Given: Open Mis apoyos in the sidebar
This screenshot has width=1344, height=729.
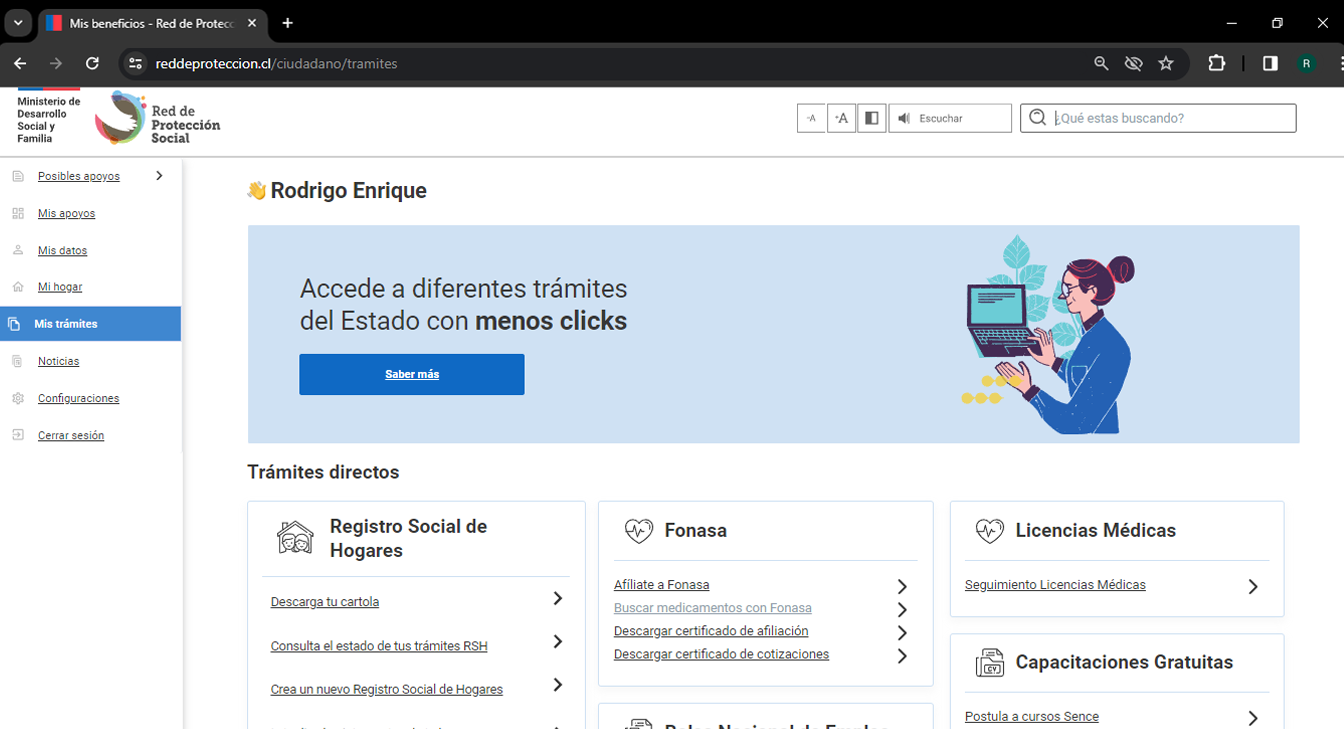Looking at the screenshot, I should coord(66,213).
